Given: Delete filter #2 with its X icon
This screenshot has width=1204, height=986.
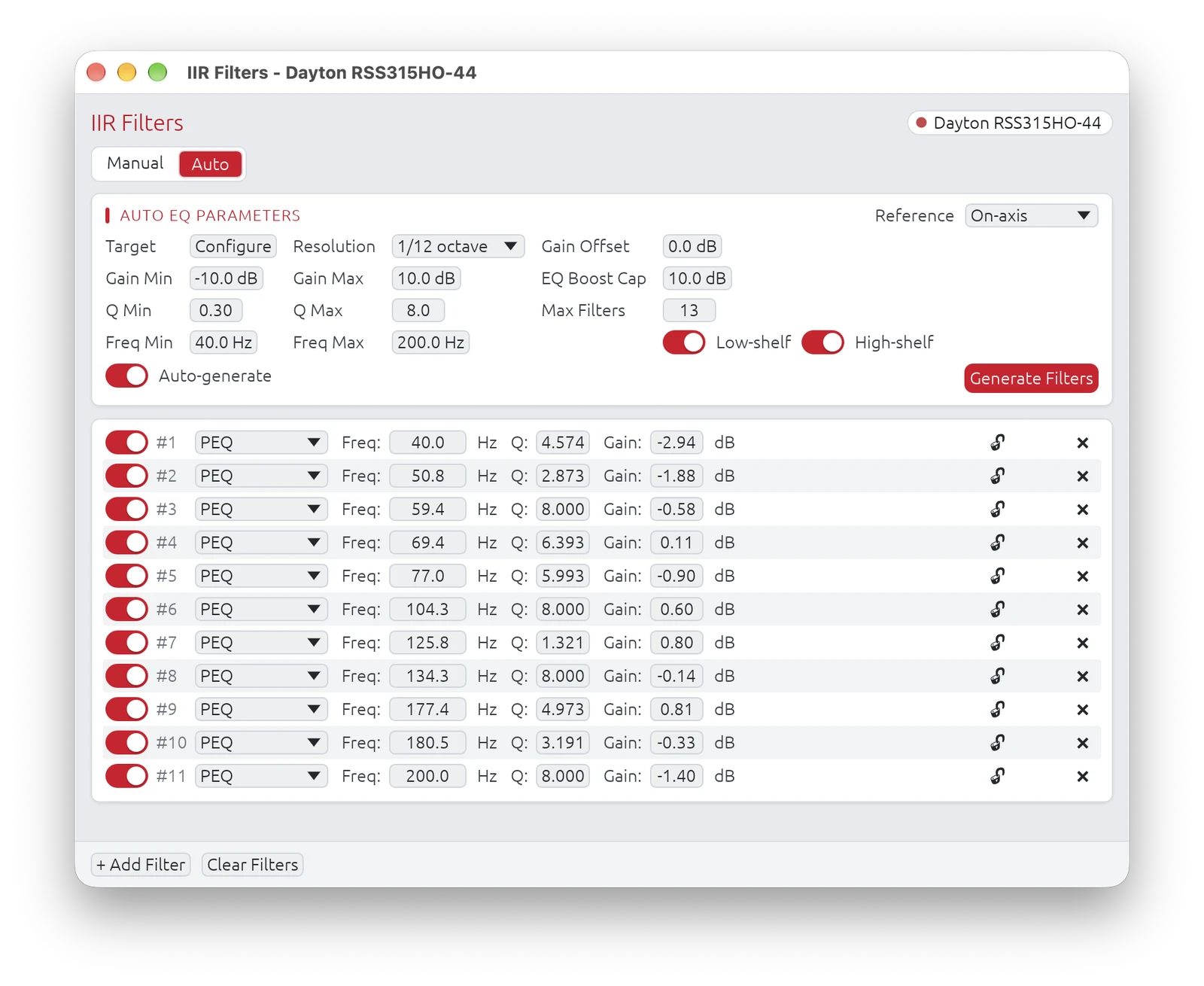Looking at the screenshot, I should pos(1083,476).
